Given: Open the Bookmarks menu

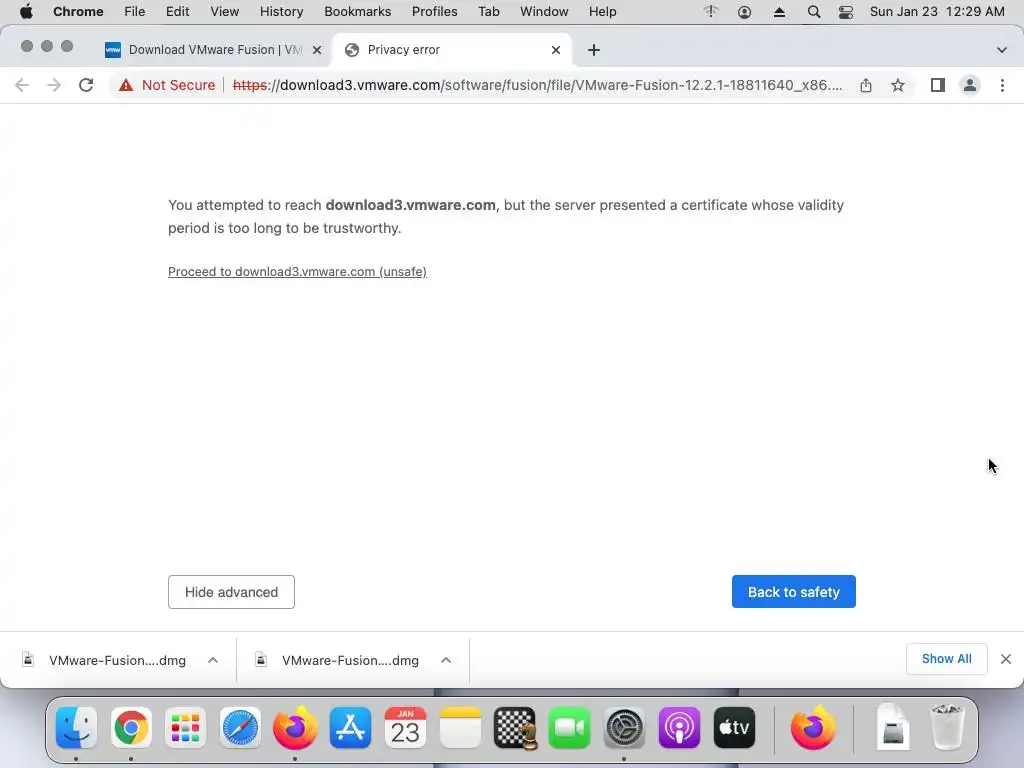Looking at the screenshot, I should [x=358, y=12].
